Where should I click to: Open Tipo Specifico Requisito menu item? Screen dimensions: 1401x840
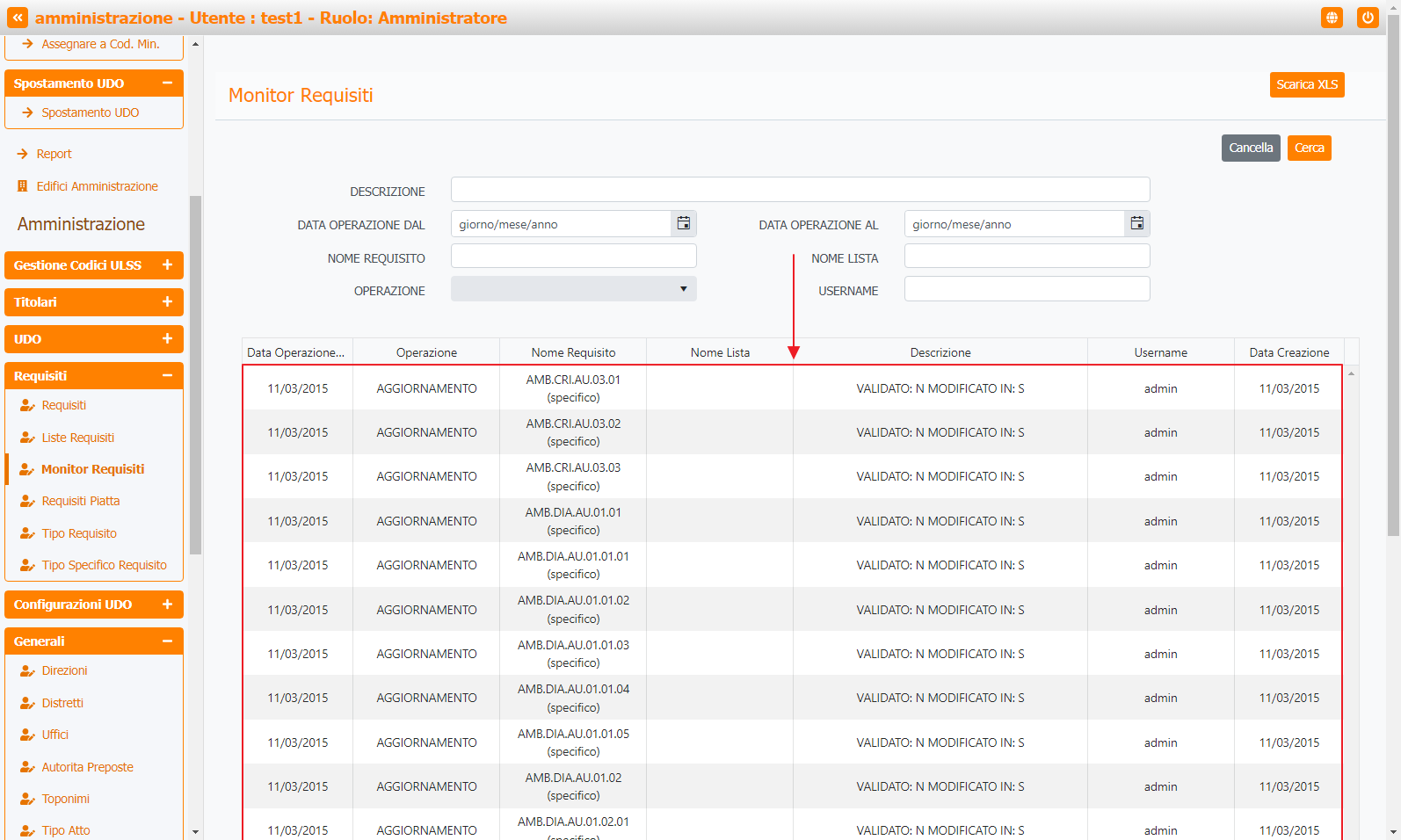tap(104, 565)
